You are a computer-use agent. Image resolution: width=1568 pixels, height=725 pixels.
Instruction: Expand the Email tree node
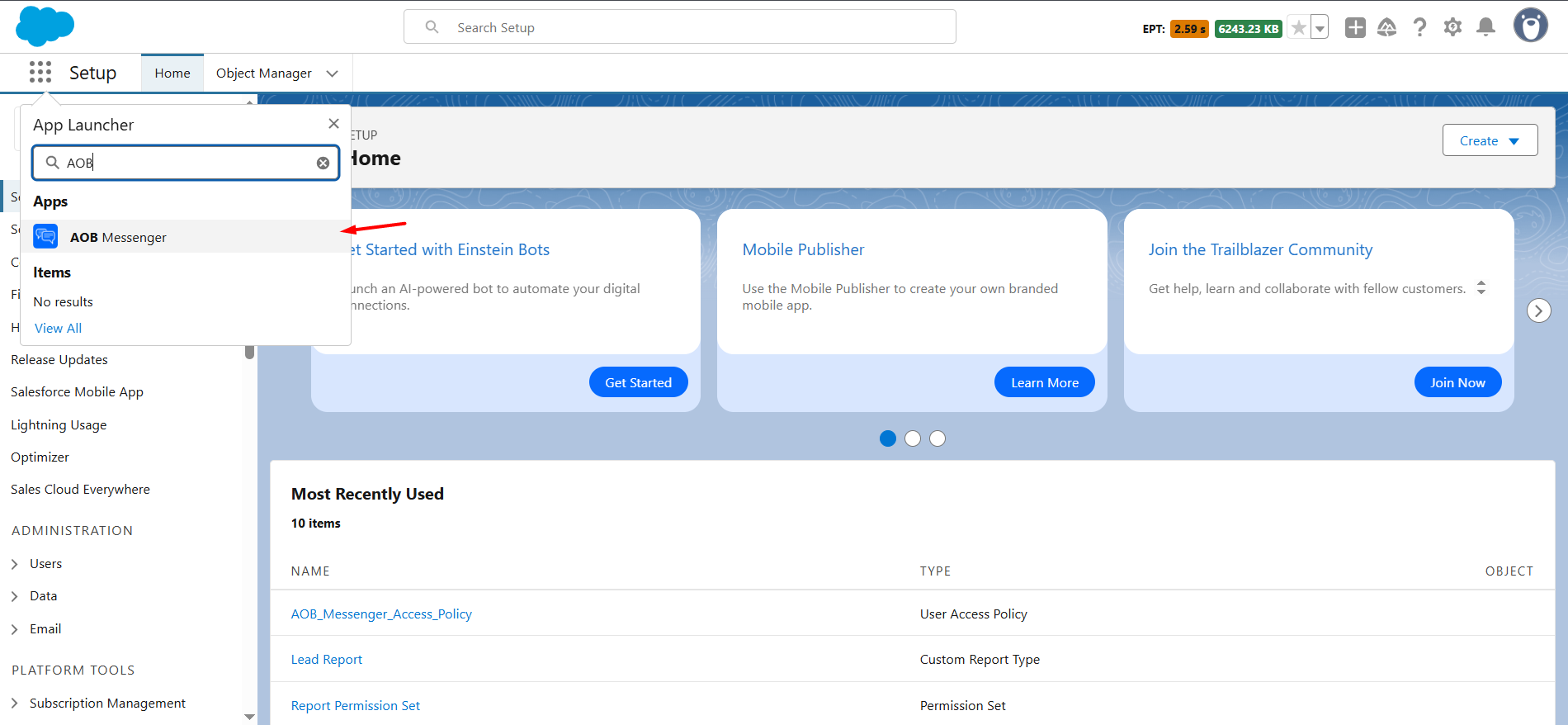coord(15,629)
